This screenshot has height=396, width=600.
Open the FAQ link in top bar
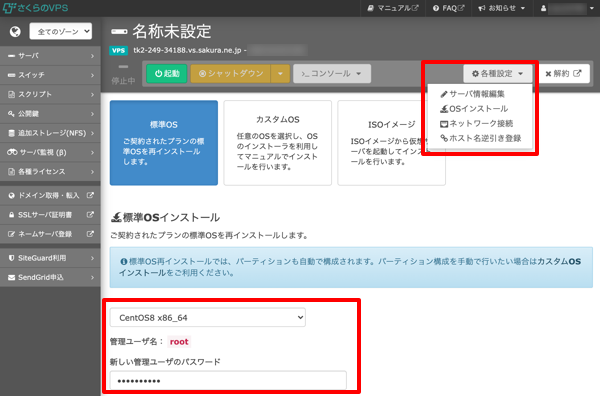[x=448, y=8]
